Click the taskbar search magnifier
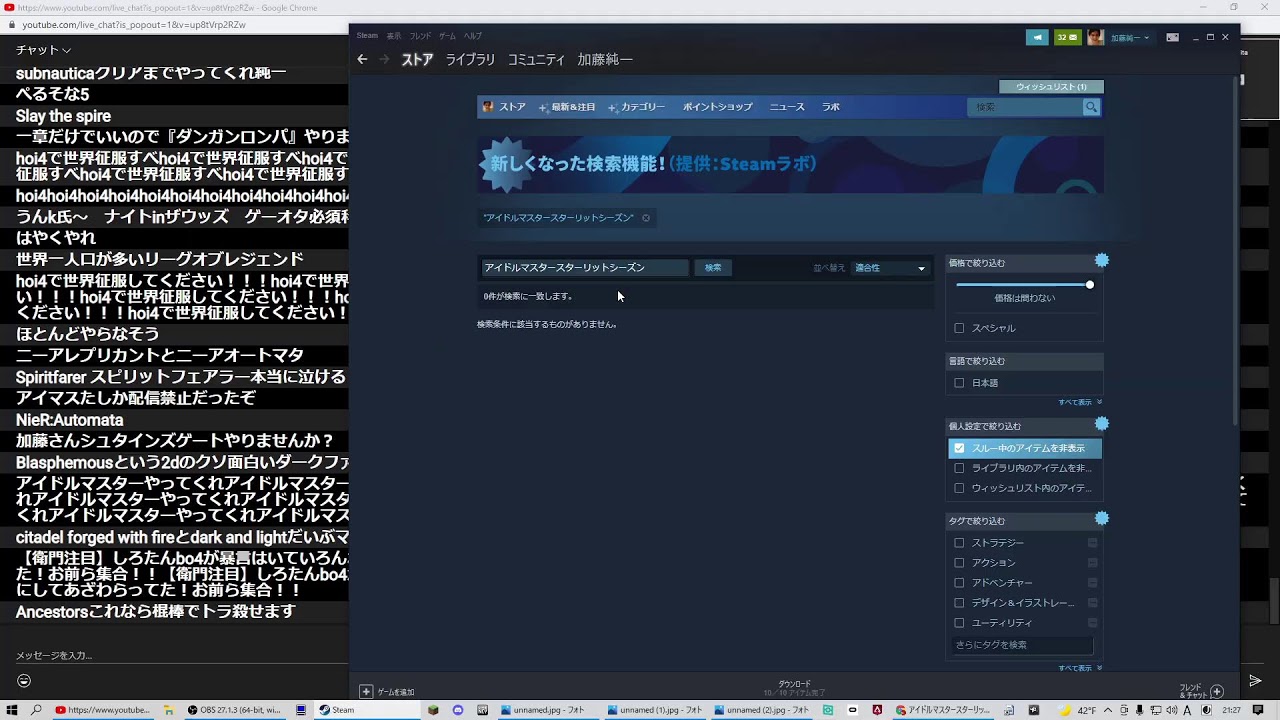Screen dimensions: 1280x720 click(37, 710)
